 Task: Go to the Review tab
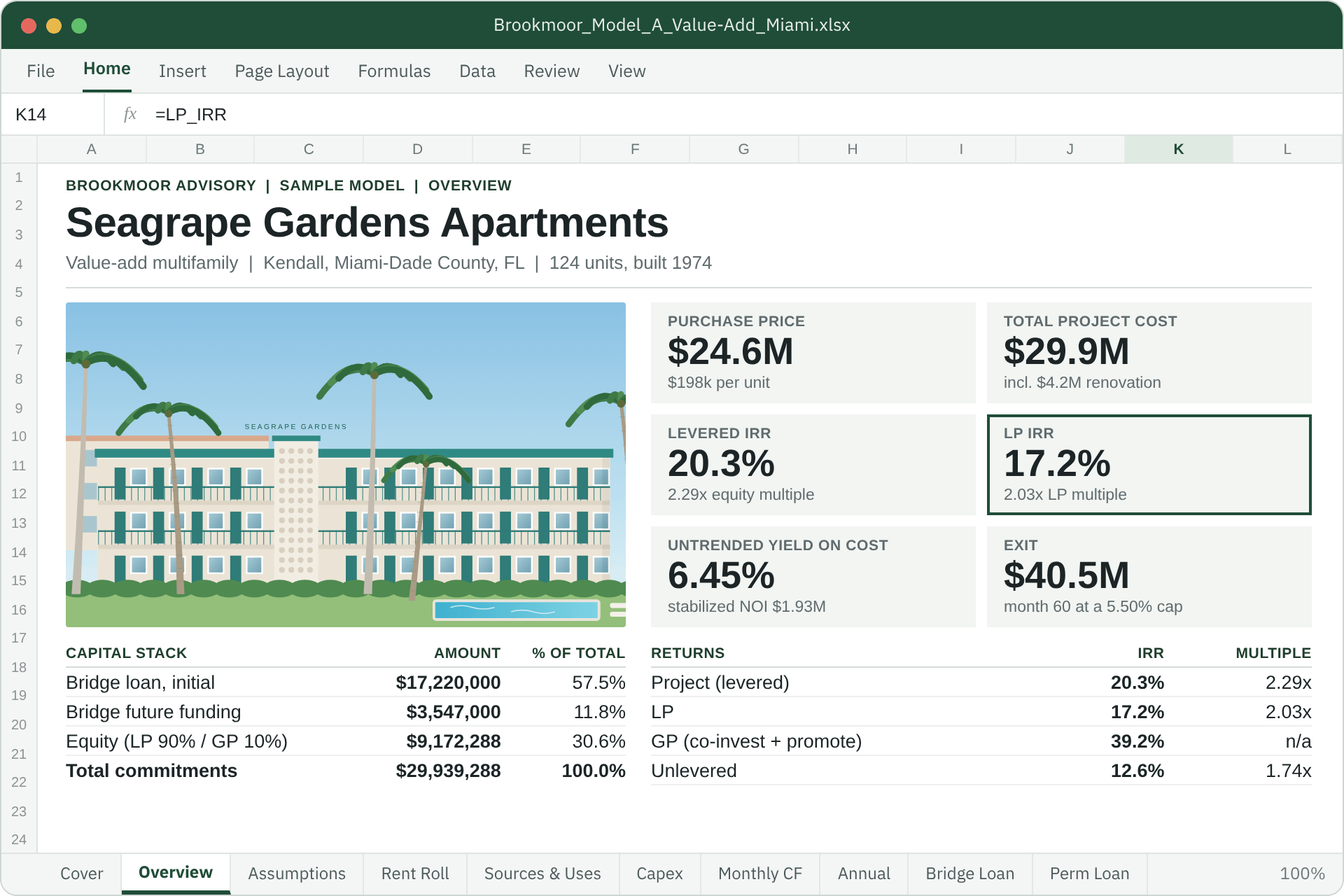[552, 71]
